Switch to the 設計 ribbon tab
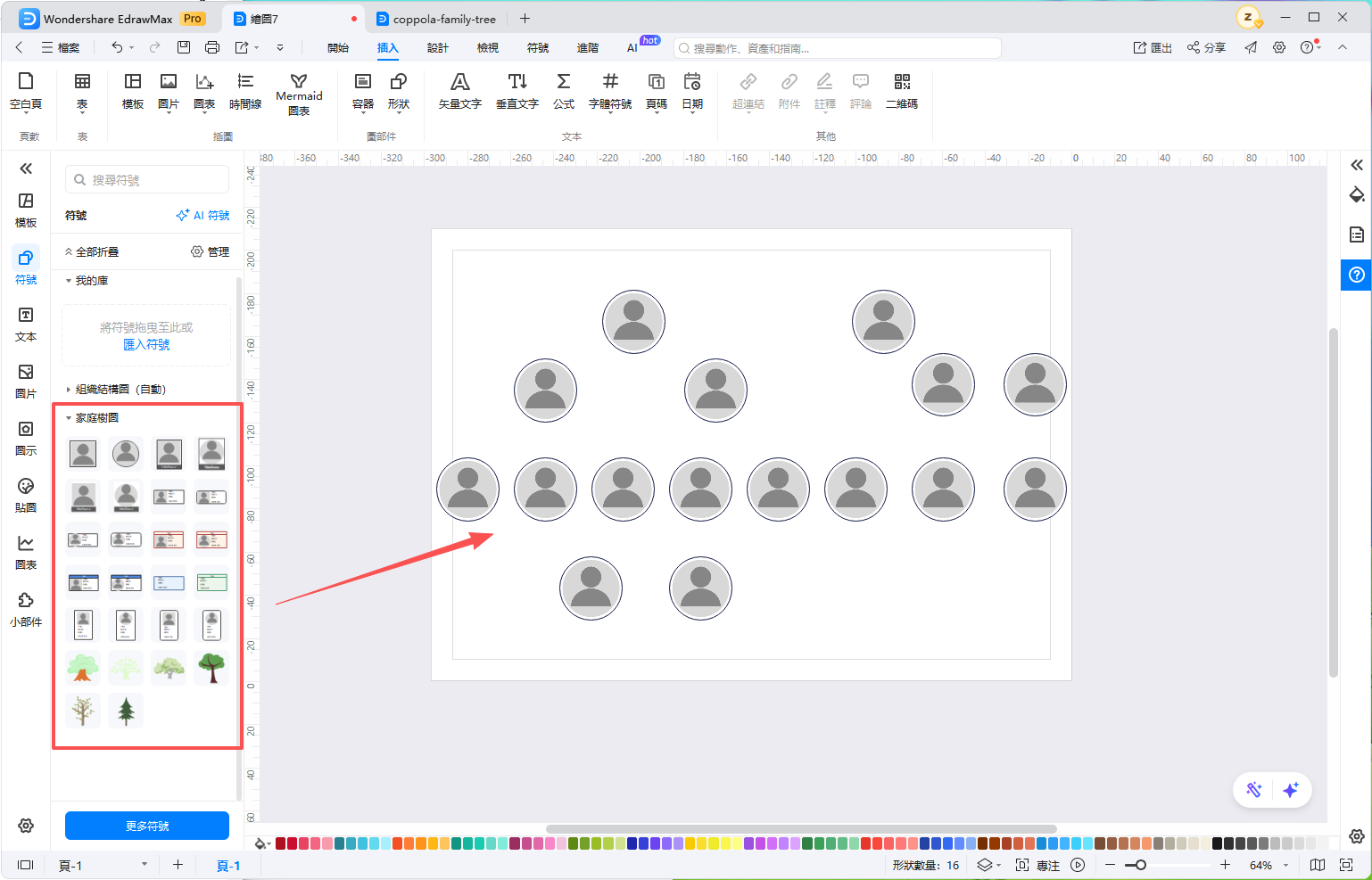 (x=437, y=48)
